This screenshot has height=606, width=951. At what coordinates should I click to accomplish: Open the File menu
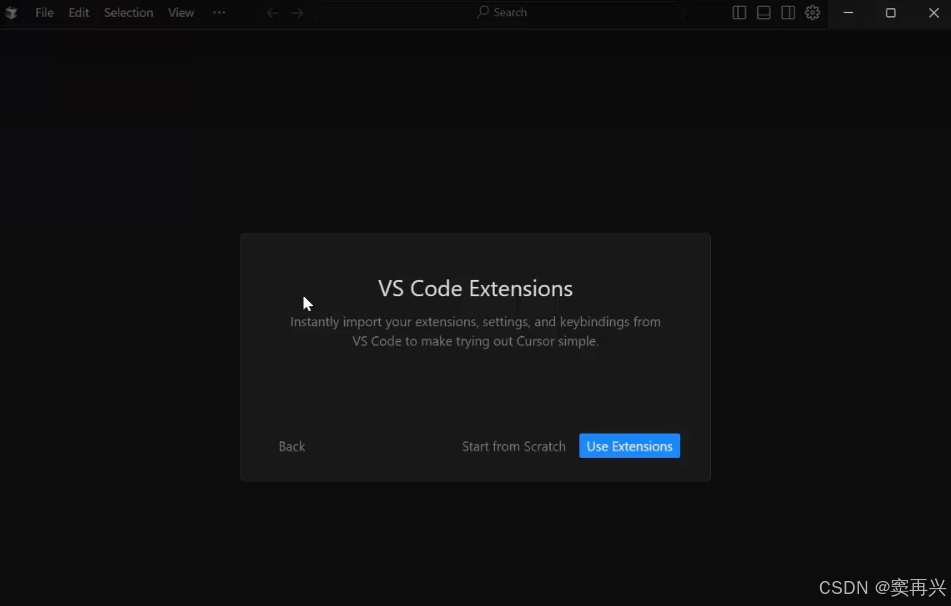pos(44,13)
